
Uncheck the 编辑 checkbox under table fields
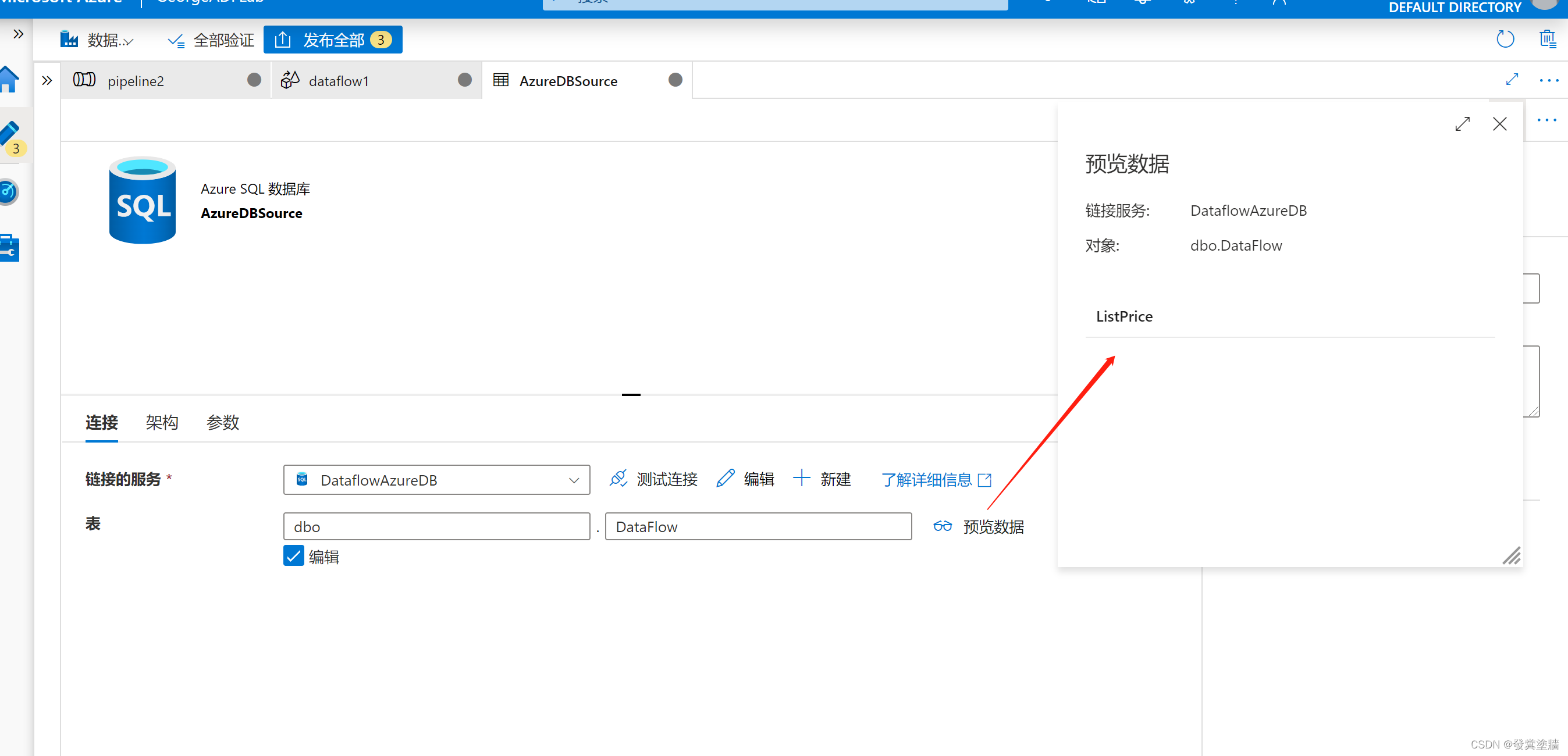coord(293,555)
